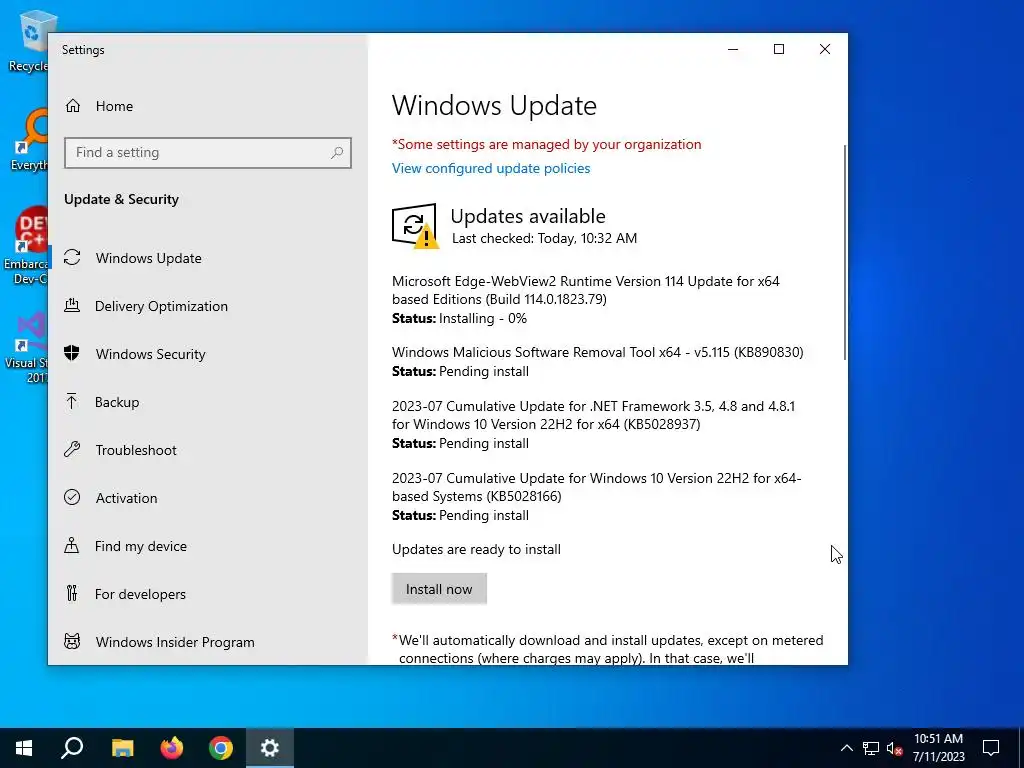Open For developers settings page
The height and width of the screenshot is (768, 1024).
click(208, 594)
